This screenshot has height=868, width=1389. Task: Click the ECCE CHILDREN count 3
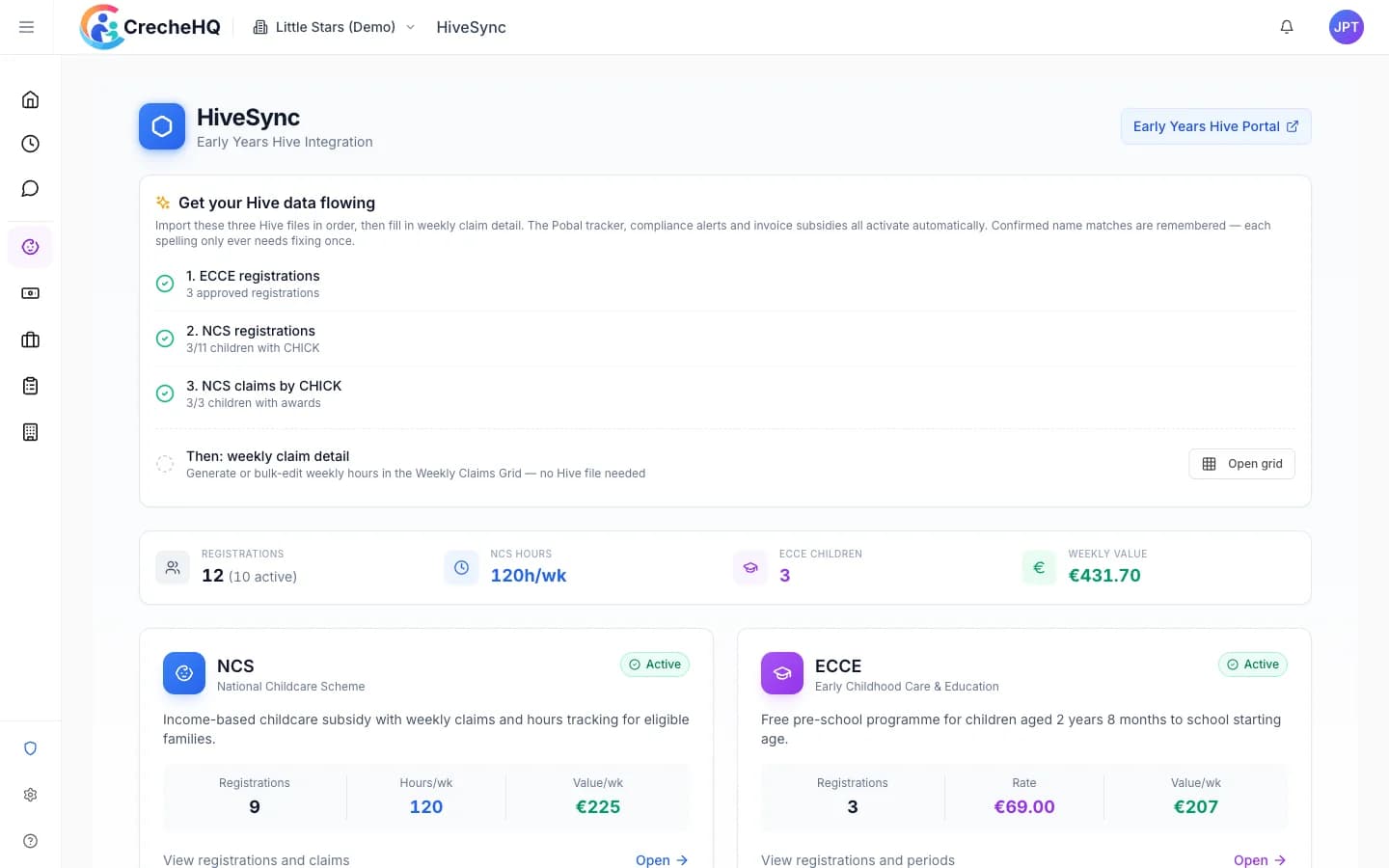(785, 576)
